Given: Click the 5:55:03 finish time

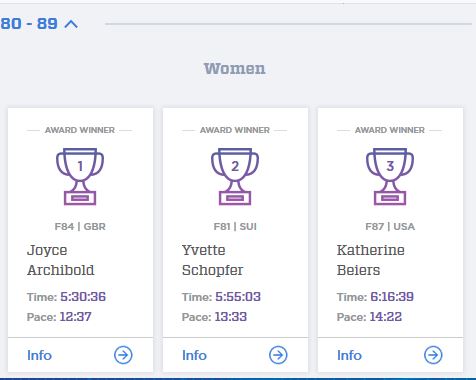Looking at the screenshot, I should pyautogui.click(x=238, y=297).
